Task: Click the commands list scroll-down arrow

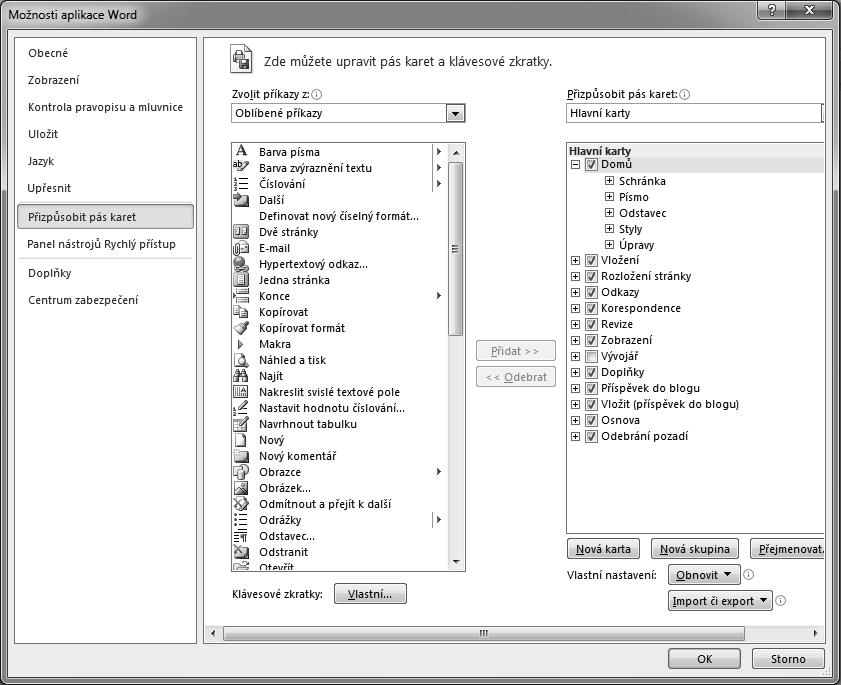Action: point(456,562)
